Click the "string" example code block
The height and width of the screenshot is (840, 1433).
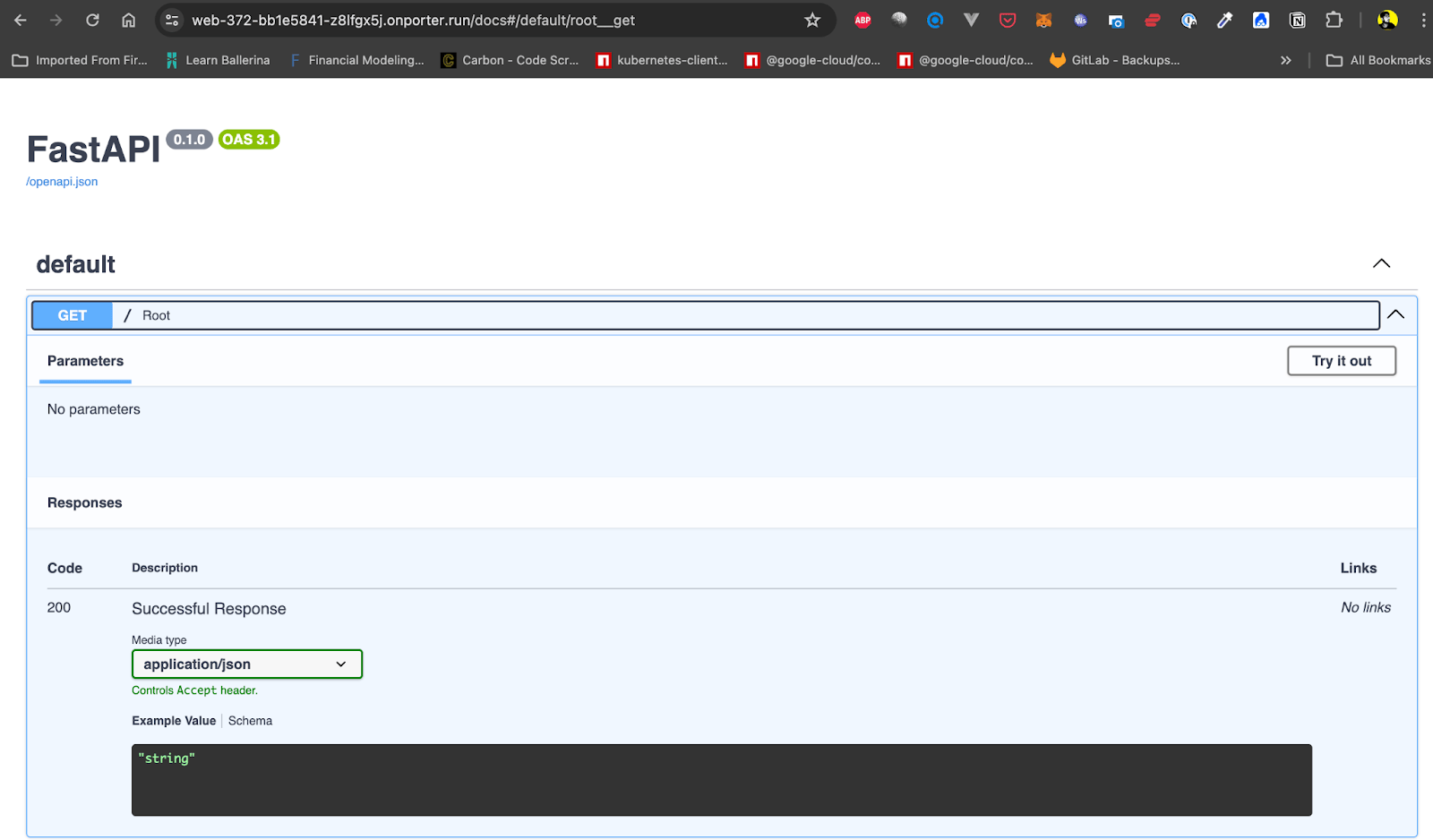pos(722,780)
